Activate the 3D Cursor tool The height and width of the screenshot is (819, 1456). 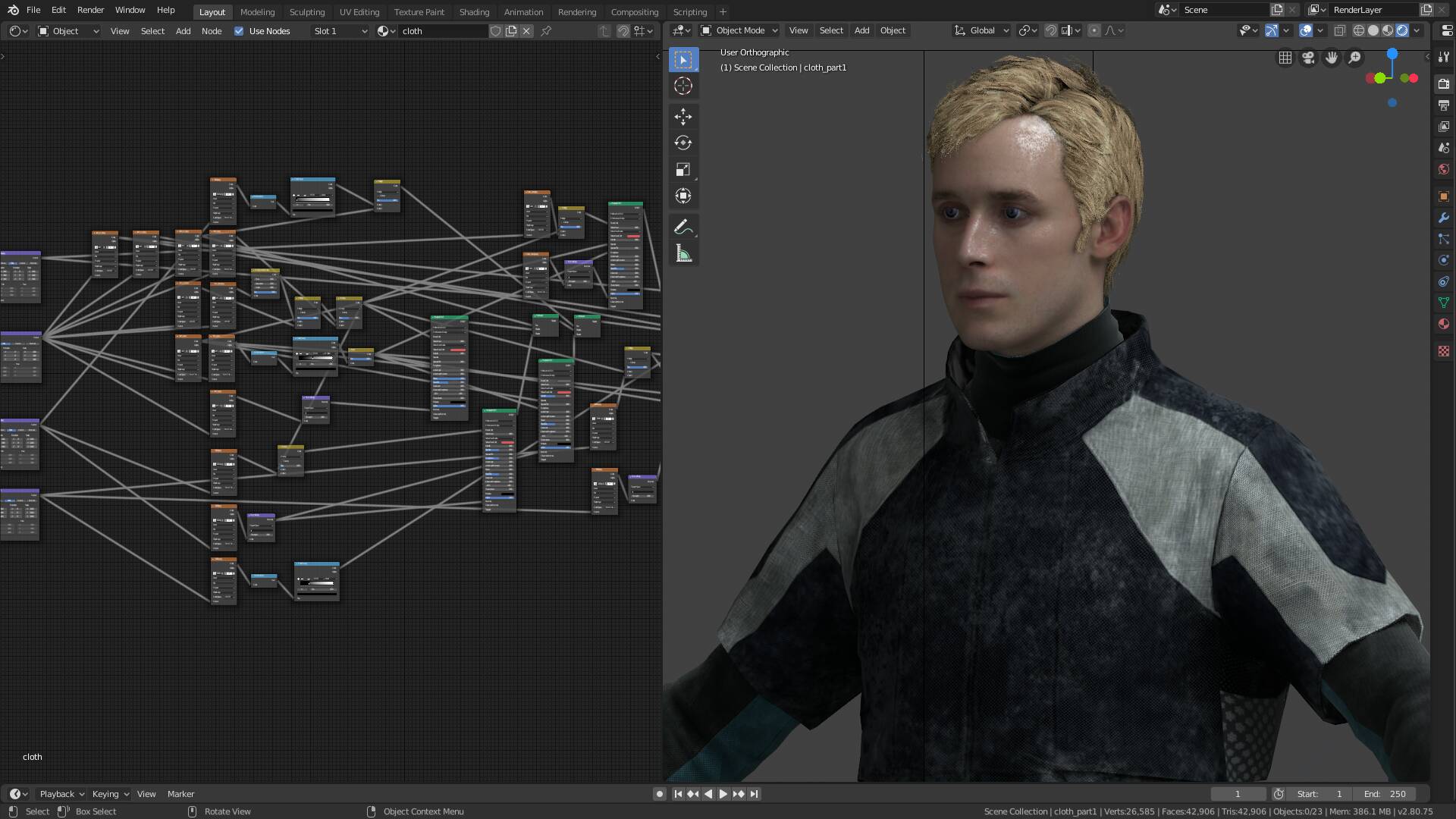(683, 86)
